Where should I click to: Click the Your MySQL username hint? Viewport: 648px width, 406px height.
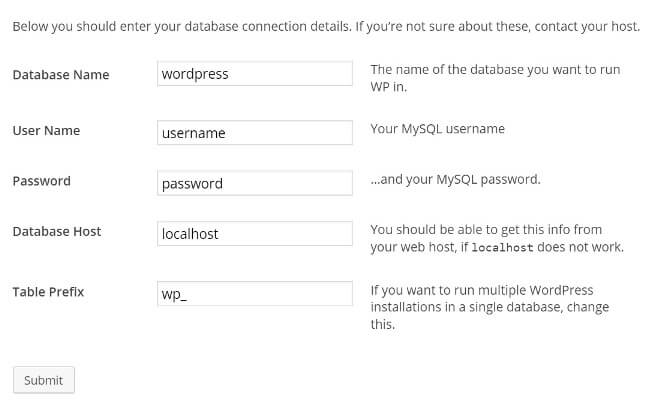click(437, 129)
